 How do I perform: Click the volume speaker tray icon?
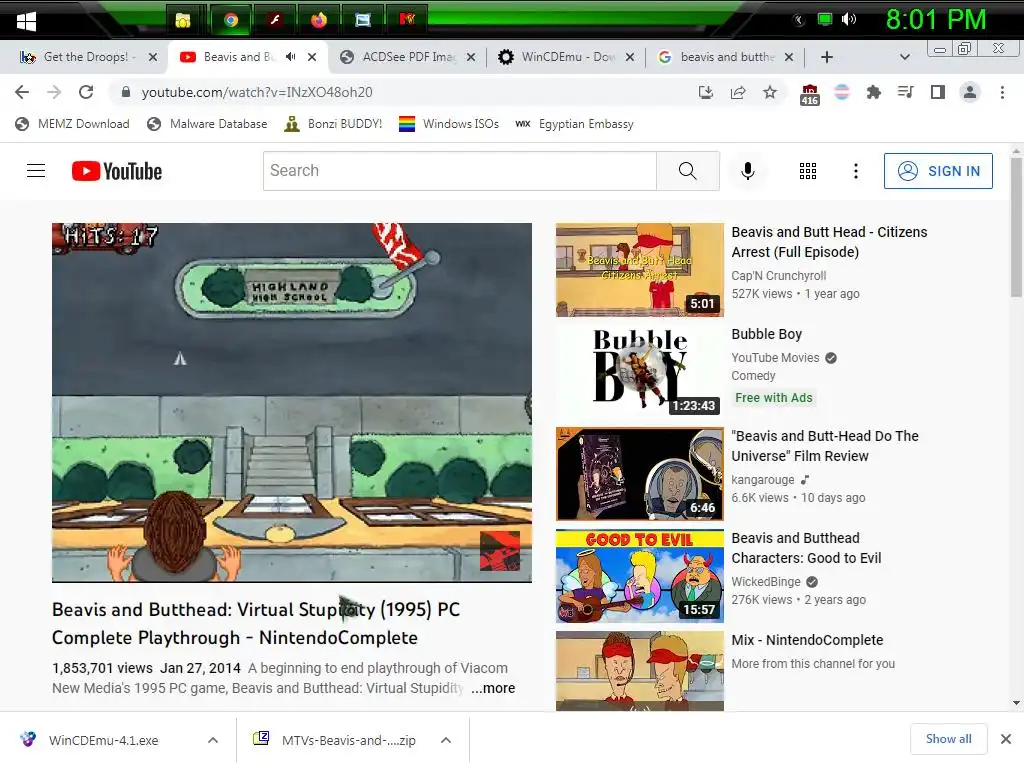[849, 20]
